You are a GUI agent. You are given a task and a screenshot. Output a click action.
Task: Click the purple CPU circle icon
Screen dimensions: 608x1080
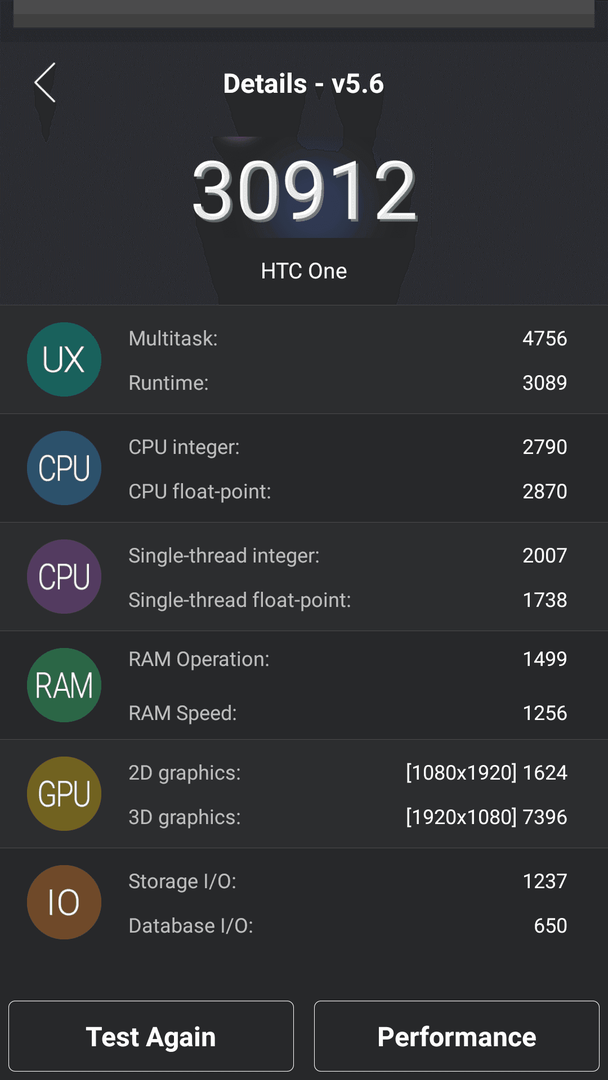click(64, 577)
